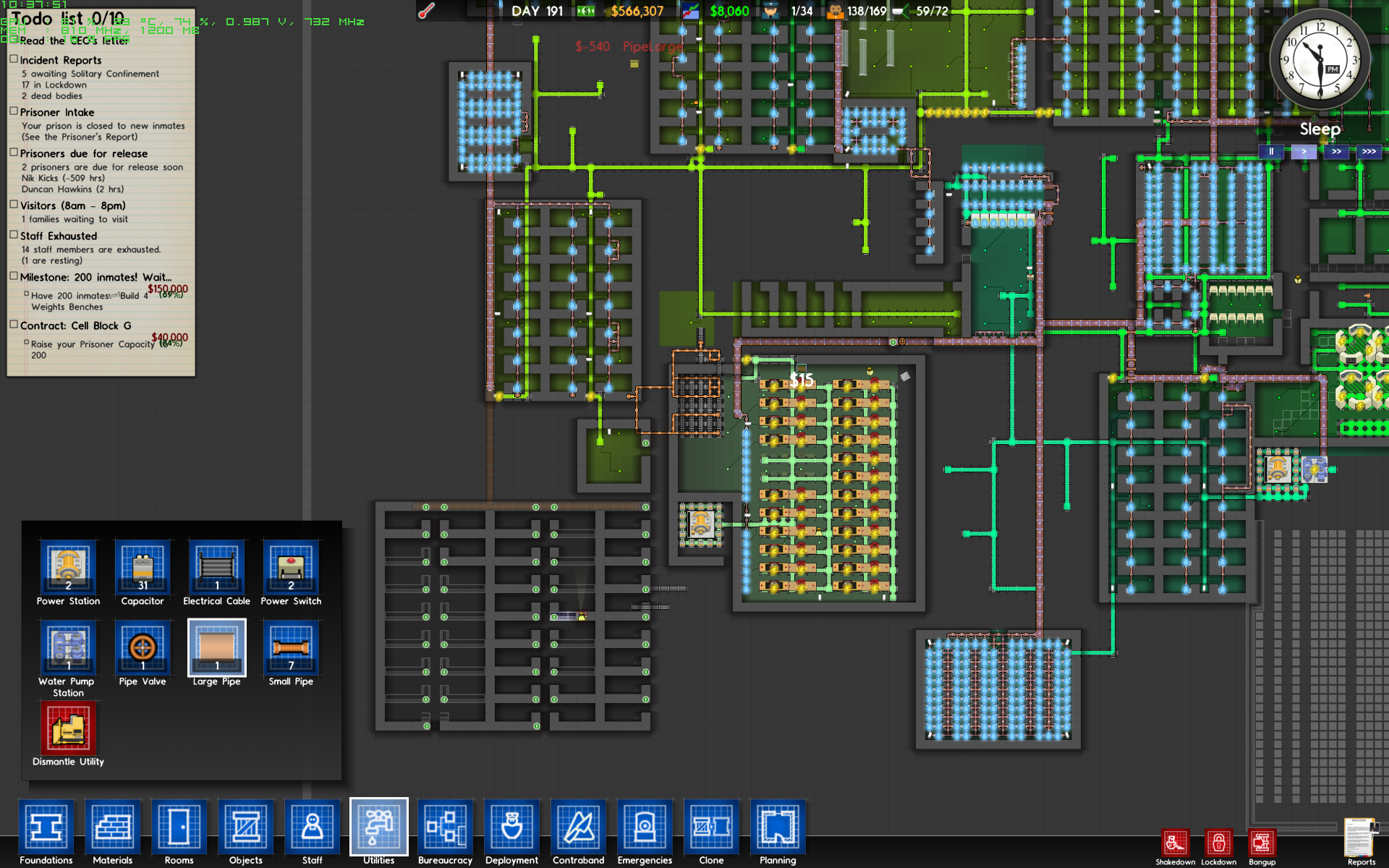The height and width of the screenshot is (868, 1389).
Task: Click the analog clock face
Action: point(1320,61)
